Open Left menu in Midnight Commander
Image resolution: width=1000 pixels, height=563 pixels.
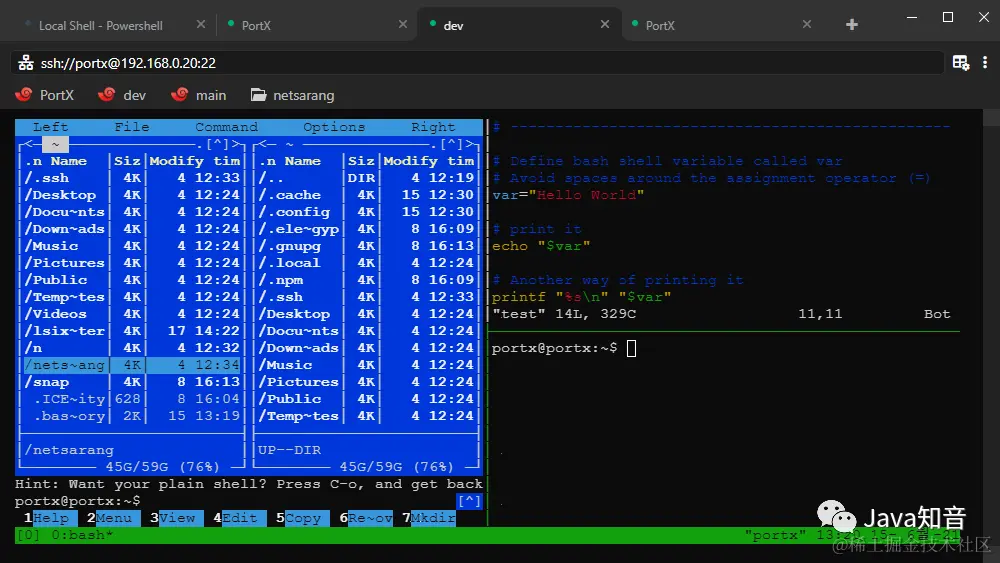[50, 127]
